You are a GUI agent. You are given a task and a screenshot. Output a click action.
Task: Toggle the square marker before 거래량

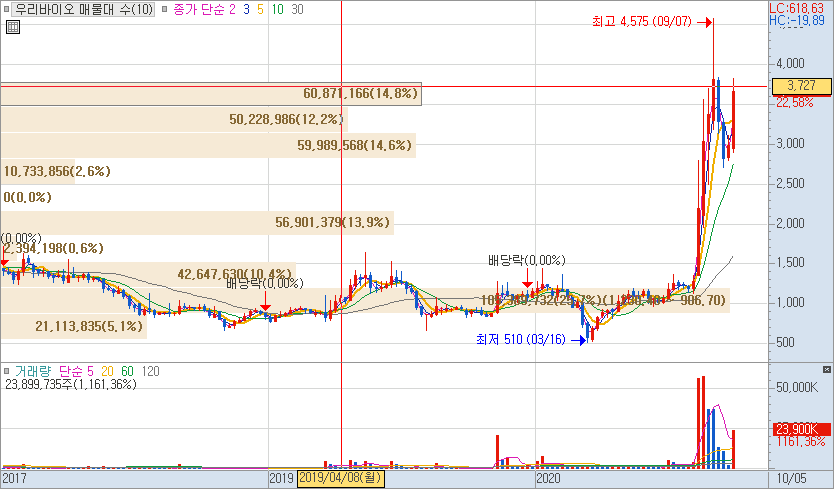point(6,371)
